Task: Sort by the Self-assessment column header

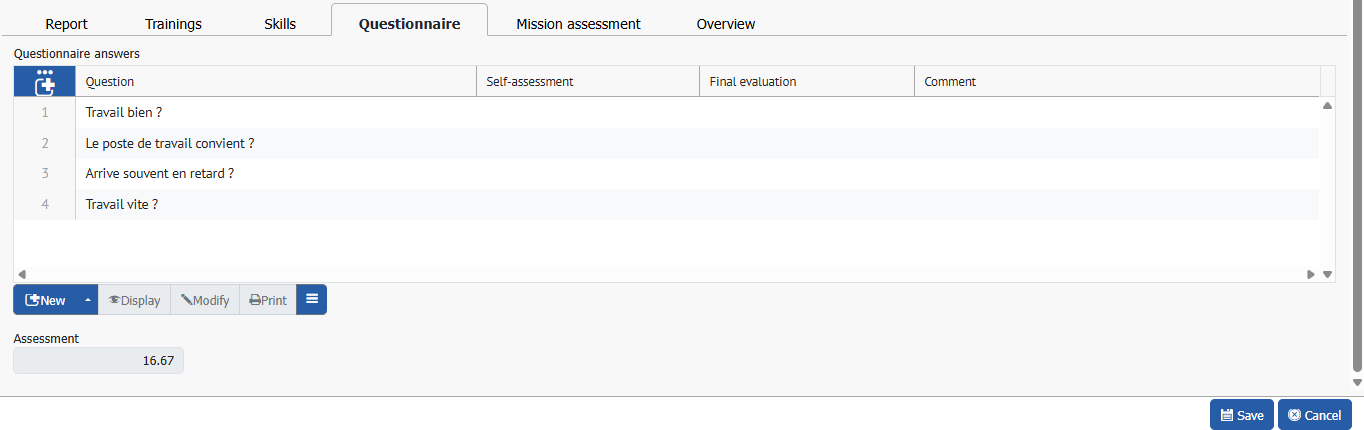Action: pos(586,82)
